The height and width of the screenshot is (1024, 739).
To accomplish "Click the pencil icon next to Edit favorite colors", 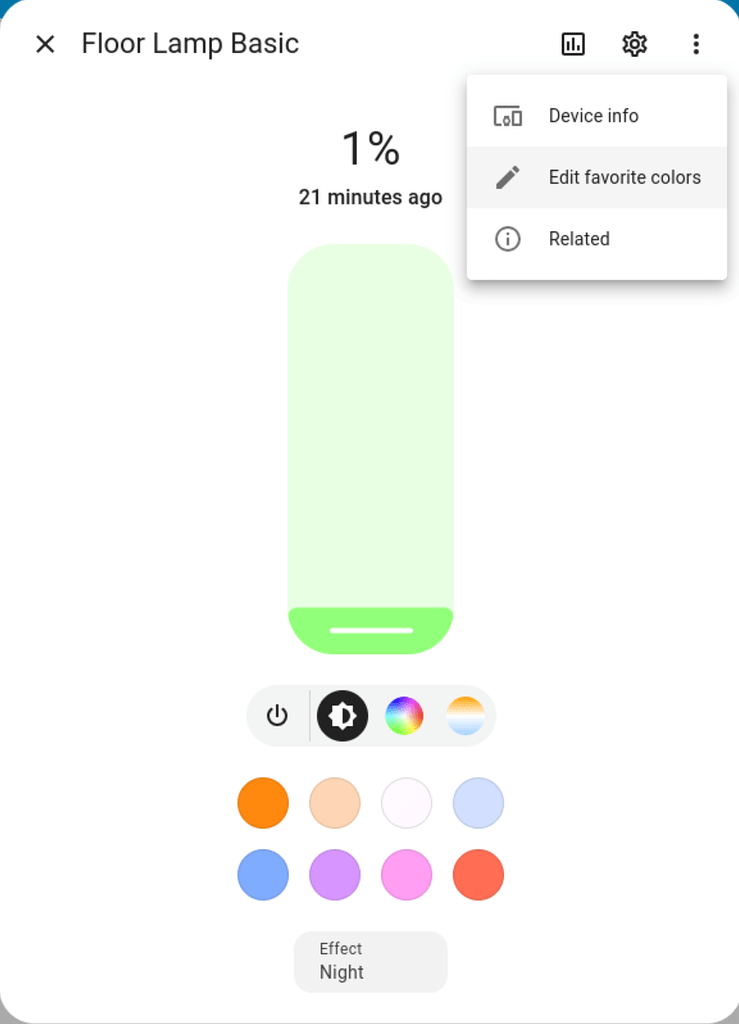I will [509, 177].
